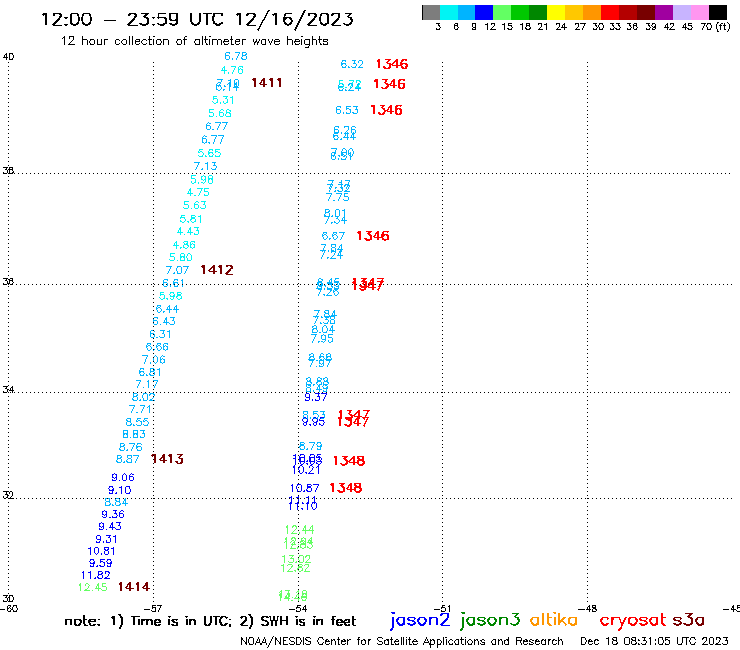
Task: Click the wave height value "11.82"
Action: tap(95, 575)
